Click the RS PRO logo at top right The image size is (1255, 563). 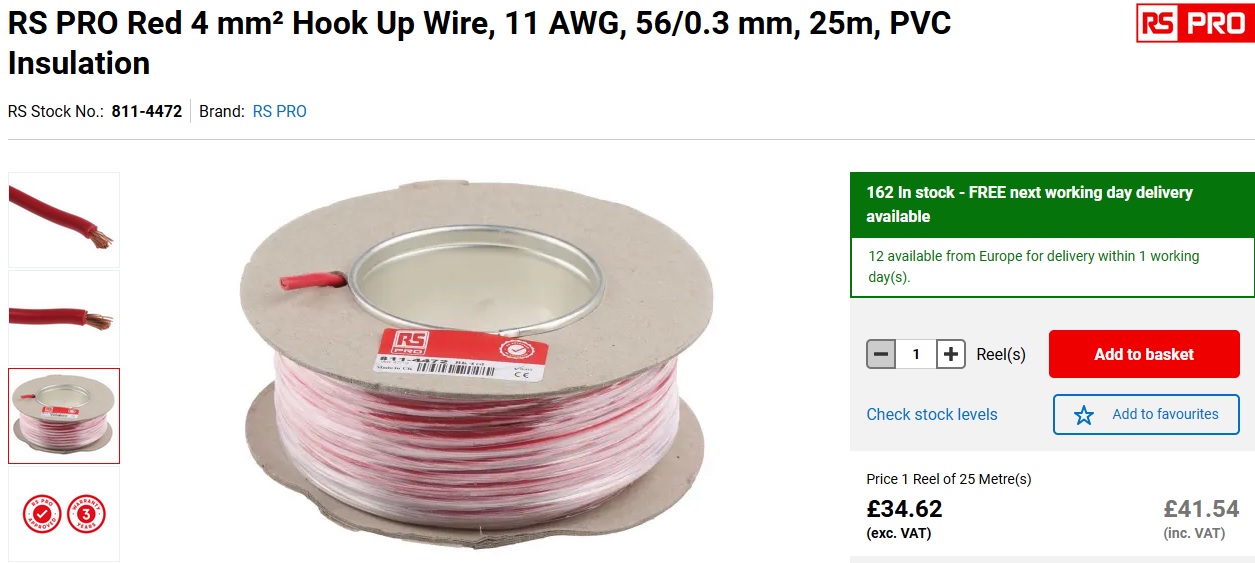click(x=1195, y=23)
